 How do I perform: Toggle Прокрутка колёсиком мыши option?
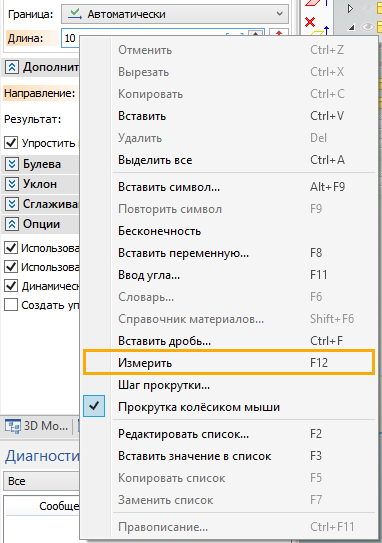229,407
